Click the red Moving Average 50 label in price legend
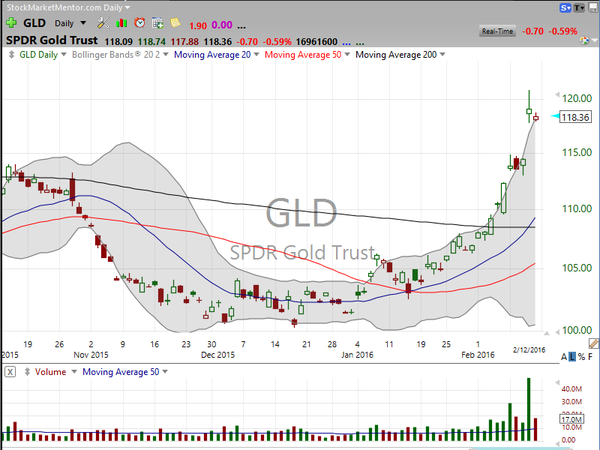The height and width of the screenshot is (450, 600). click(x=303, y=55)
